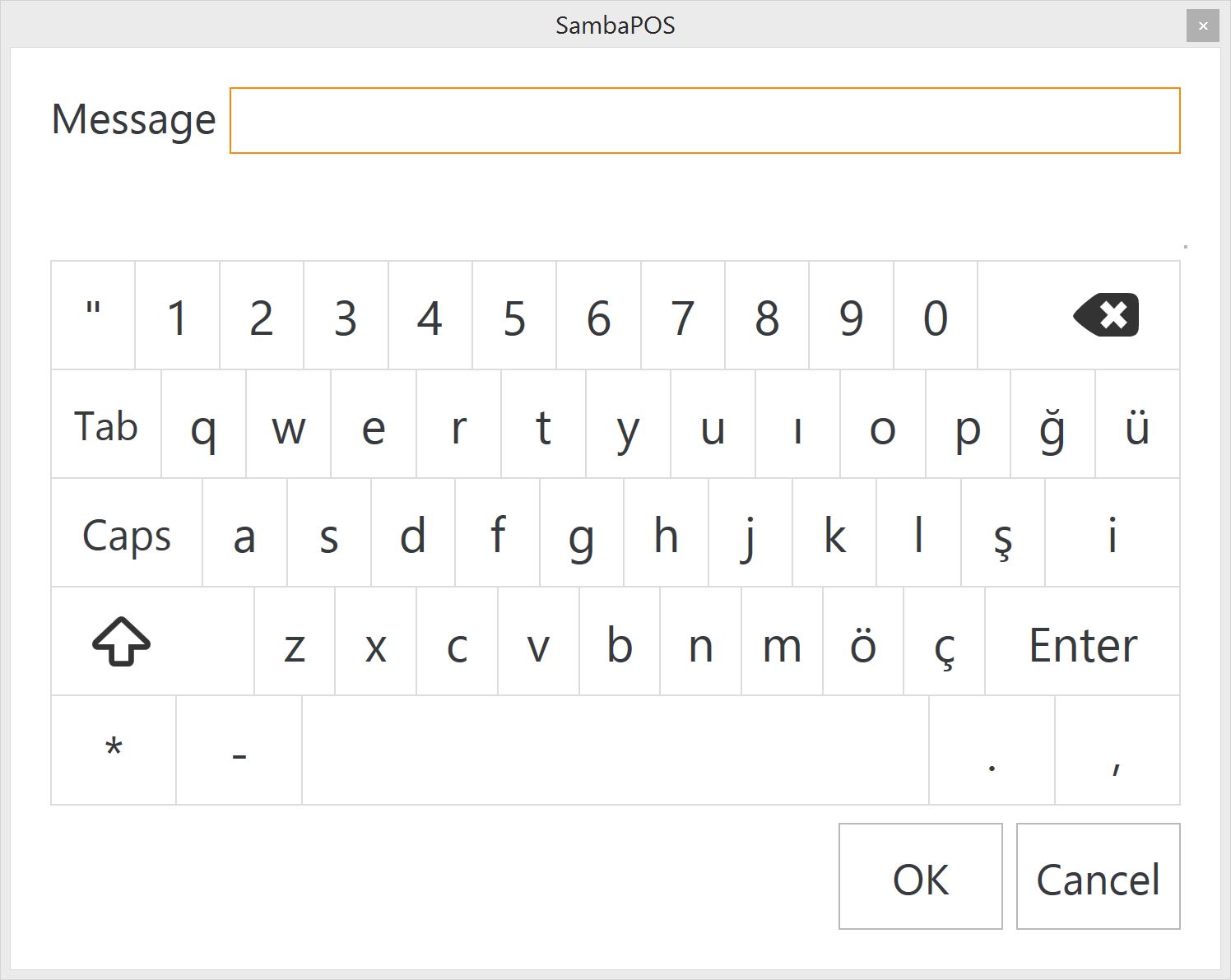Screen dimensions: 1231x980
Task: Tap the hyphen key
Action: point(239,750)
